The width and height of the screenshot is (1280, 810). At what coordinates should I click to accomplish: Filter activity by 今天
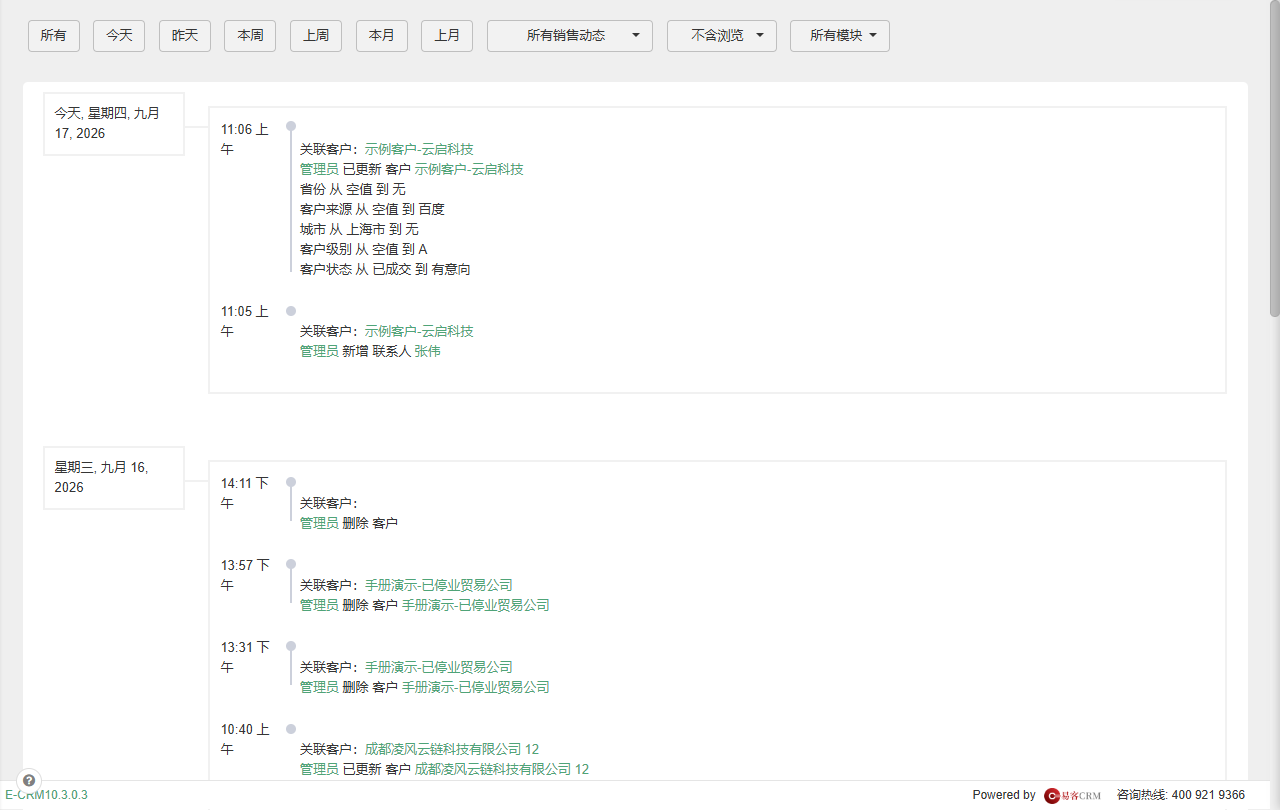[119, 36]
